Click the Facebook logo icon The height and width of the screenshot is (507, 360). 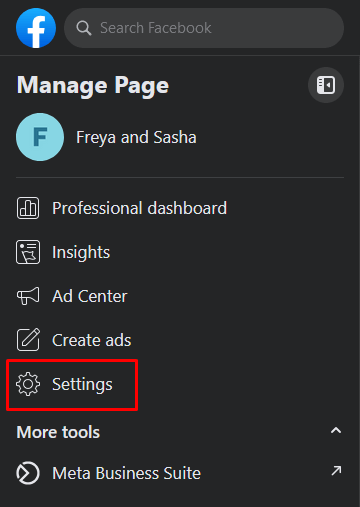(36, 28)
